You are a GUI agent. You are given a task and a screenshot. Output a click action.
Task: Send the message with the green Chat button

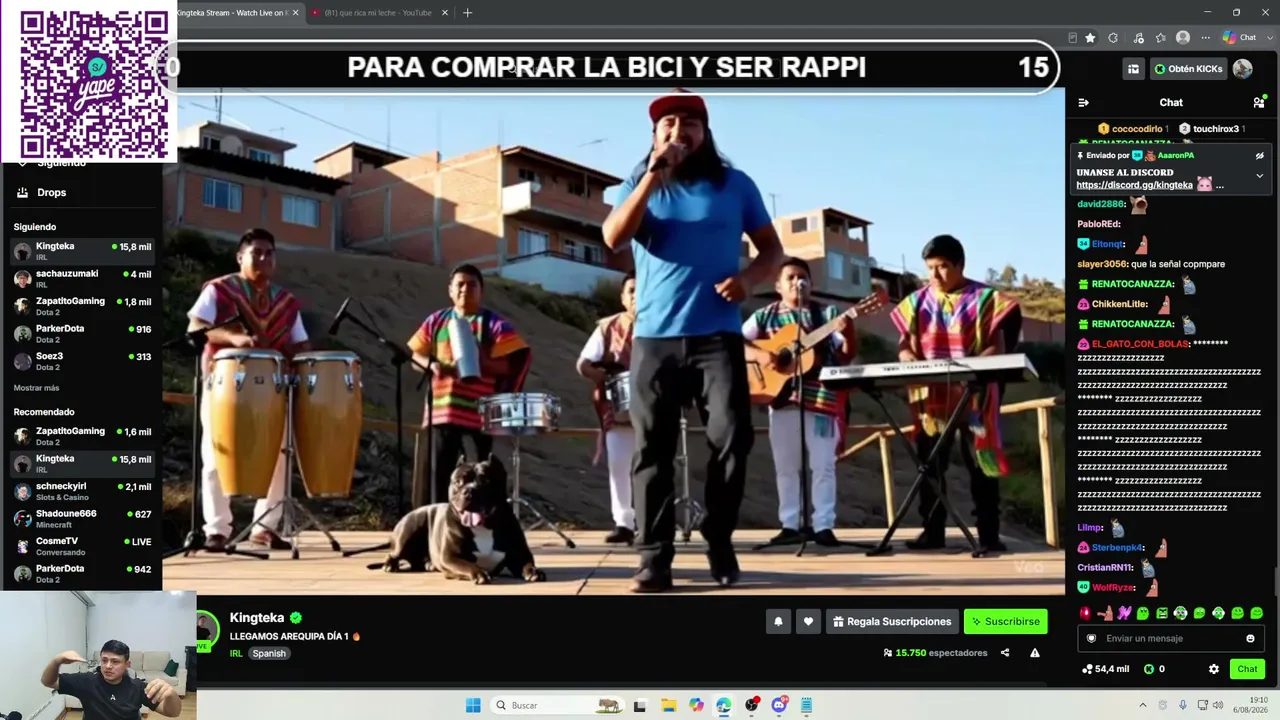pyautogui.click(x=1247, y=669)
